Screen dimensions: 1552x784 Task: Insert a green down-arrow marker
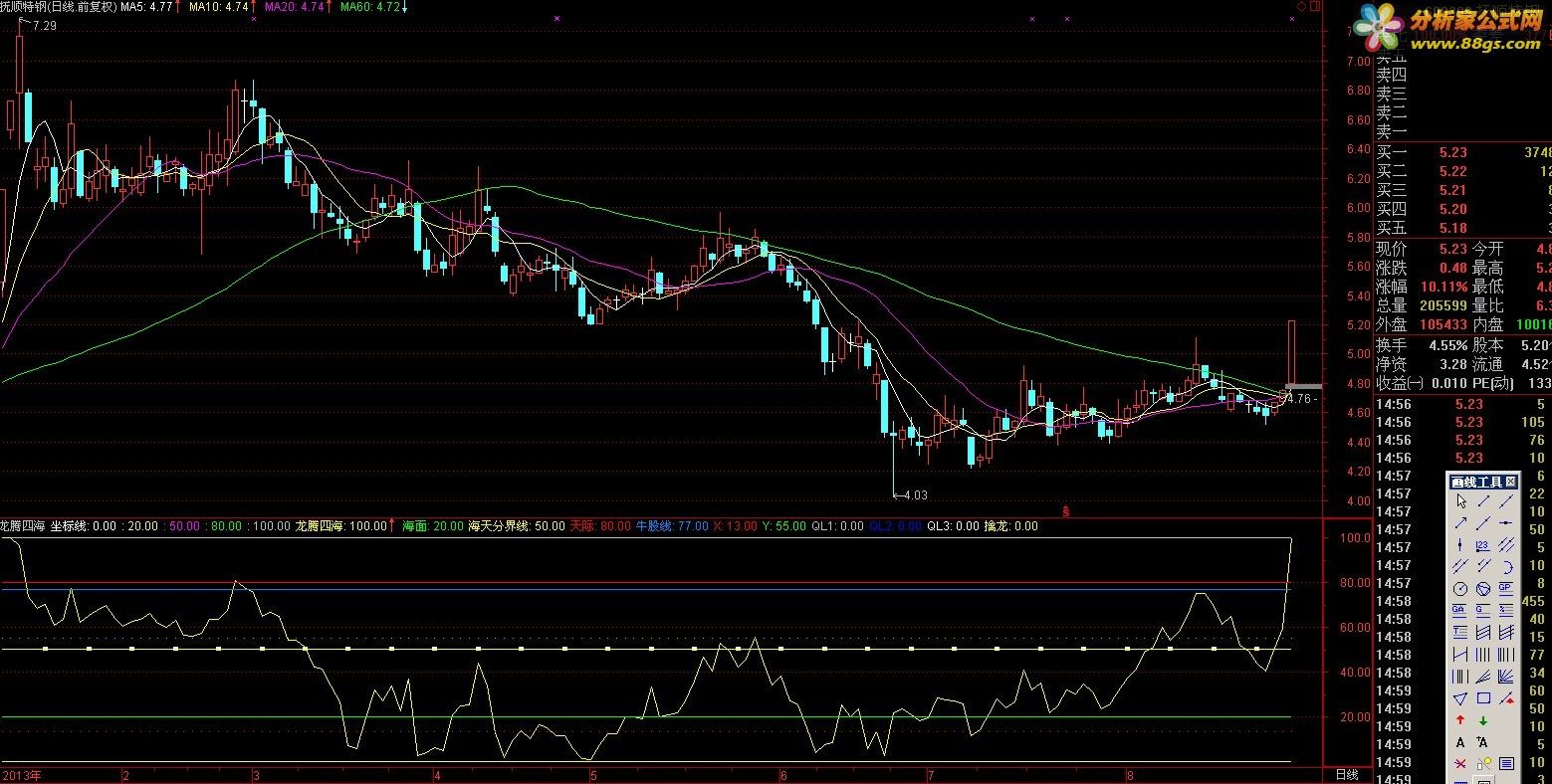[1483, 719]
